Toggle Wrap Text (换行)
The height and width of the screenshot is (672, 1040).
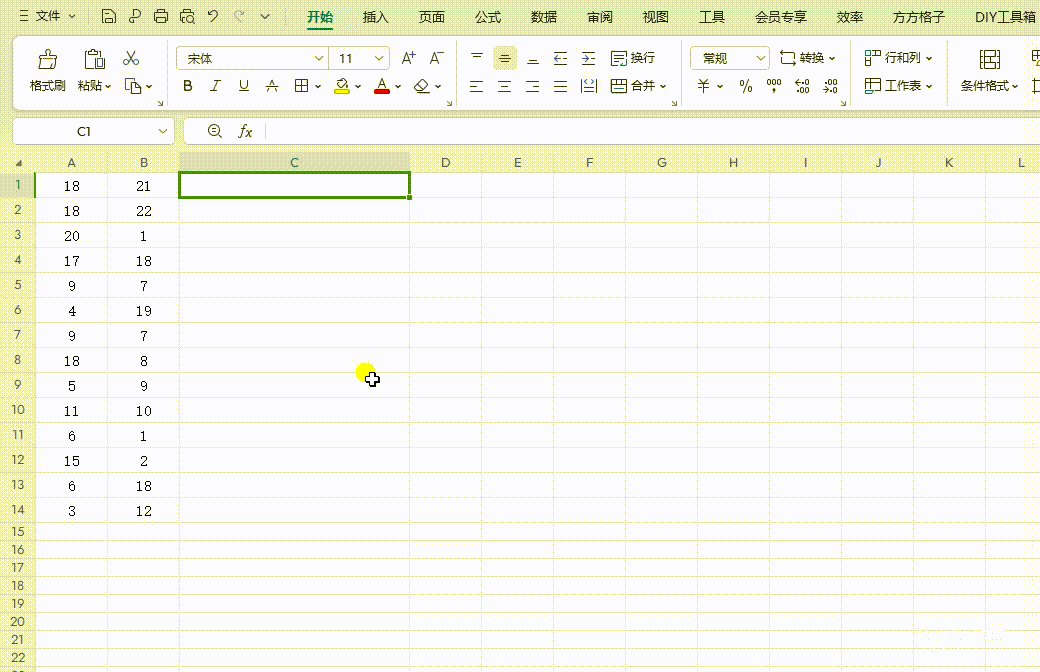click(633, 58)
